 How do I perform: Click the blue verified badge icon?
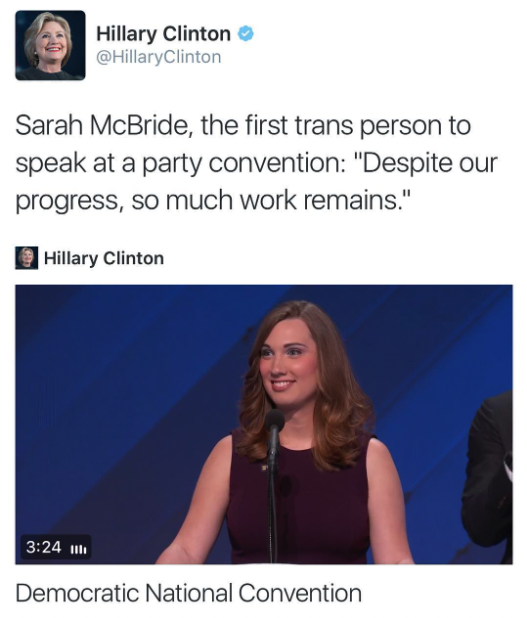(245, 34)
